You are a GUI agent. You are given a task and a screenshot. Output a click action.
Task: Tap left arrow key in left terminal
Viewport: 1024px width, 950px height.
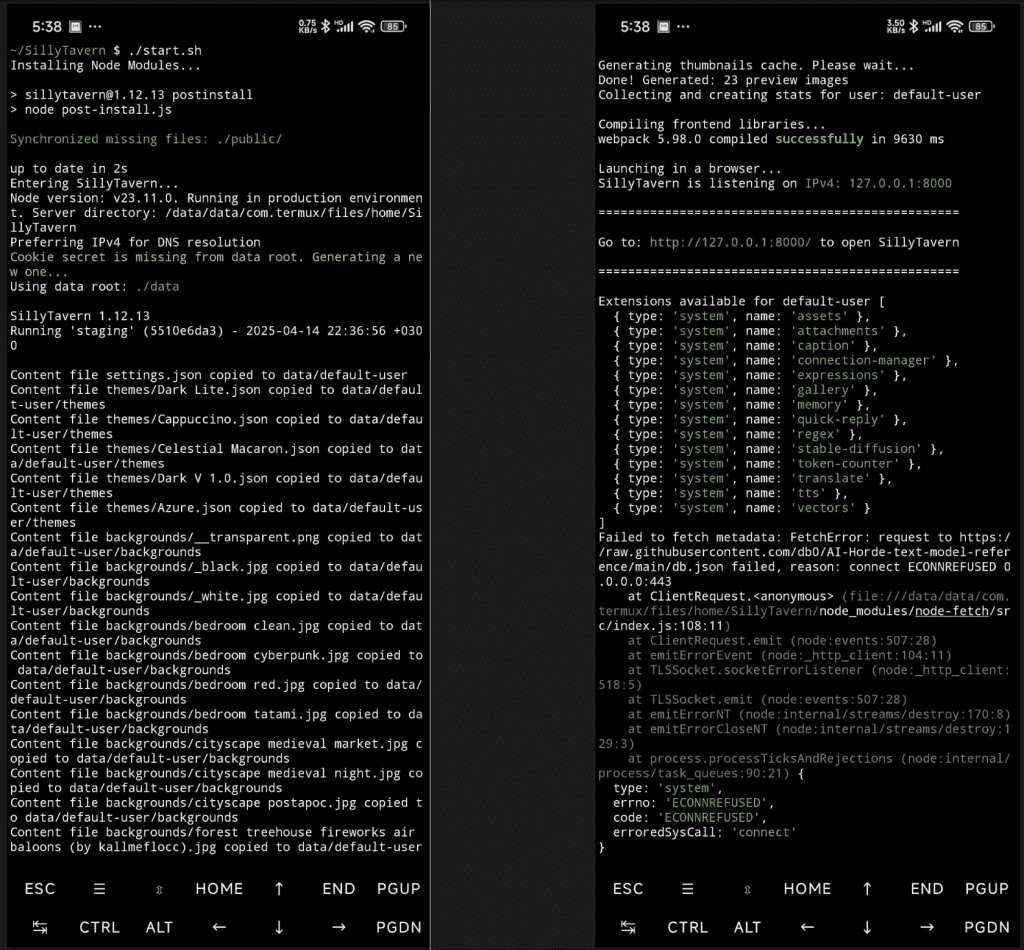pyautogui.click(x=219, y=927)
